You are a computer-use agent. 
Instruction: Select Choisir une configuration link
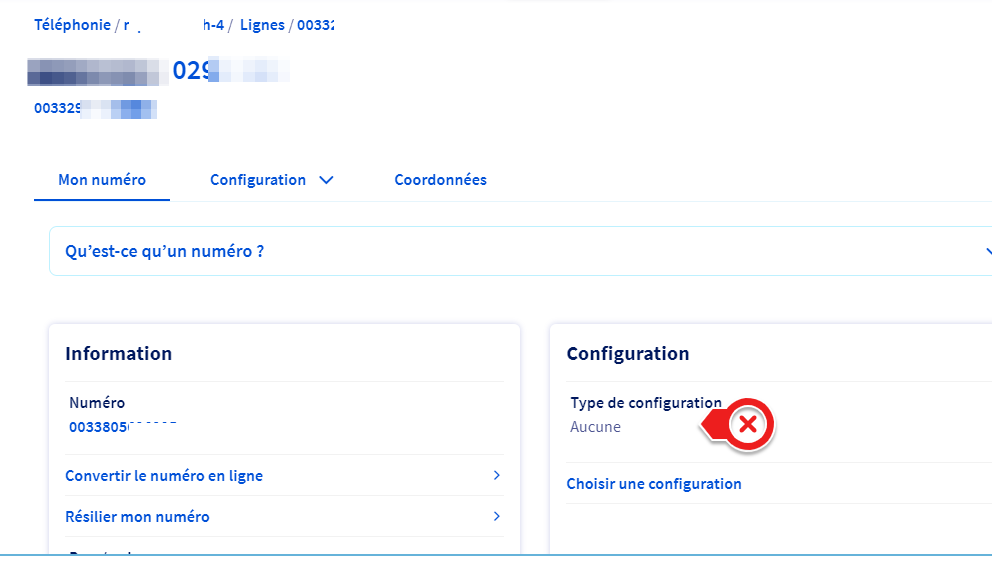coord(654,484)
